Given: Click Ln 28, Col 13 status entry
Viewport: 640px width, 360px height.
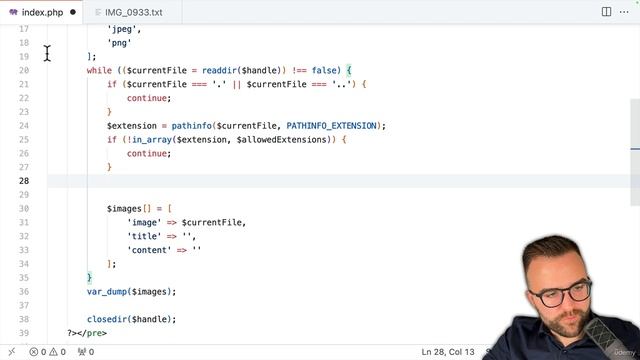Looking at the screenshot, I should coord(448,352).
